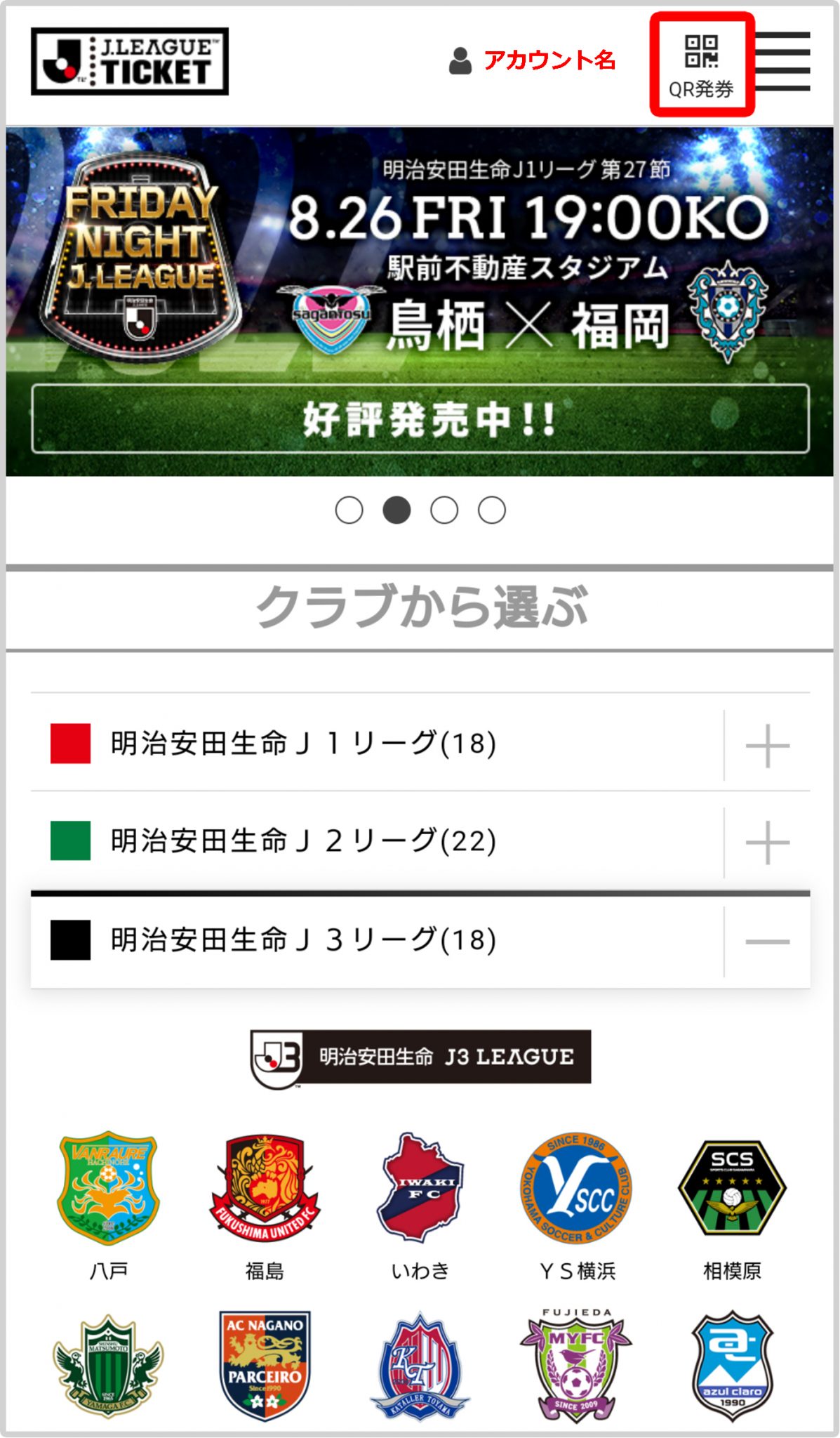Click the red J1 league color square
Viewport: 840px width, 1438px height.
(x=70, y=744)
